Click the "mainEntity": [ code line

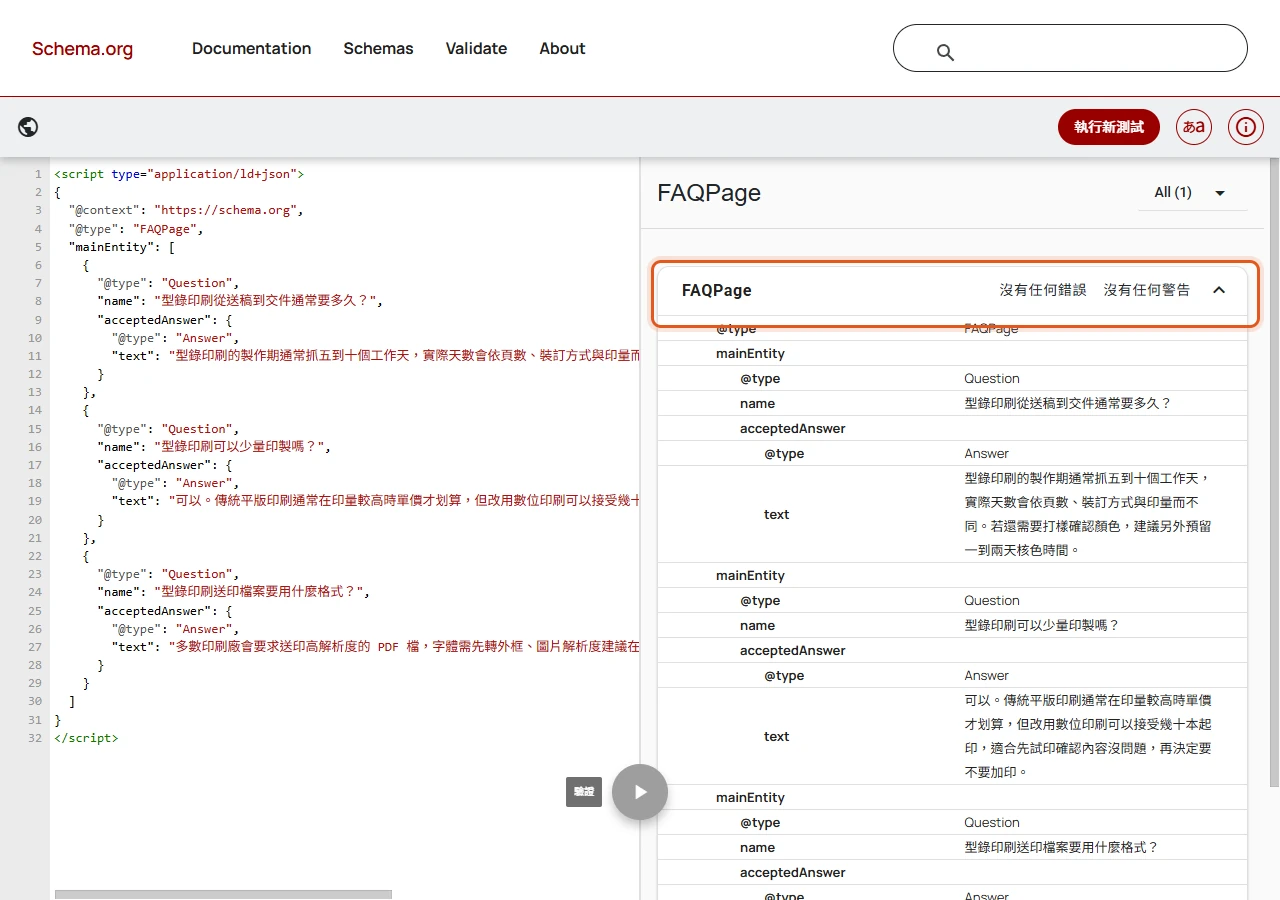coord(122,246)
